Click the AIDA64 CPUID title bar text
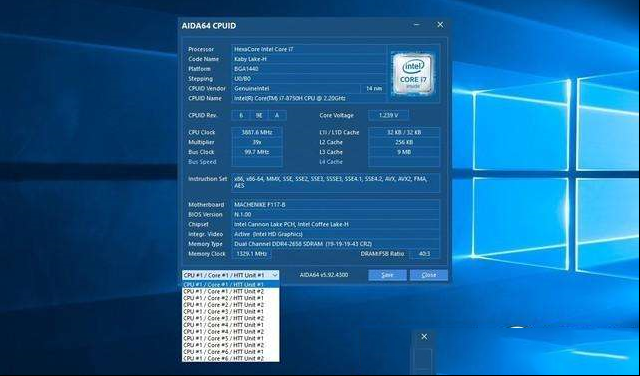Image resolution: width=640 pixels, height=376 pixels. tap(209, 26)
